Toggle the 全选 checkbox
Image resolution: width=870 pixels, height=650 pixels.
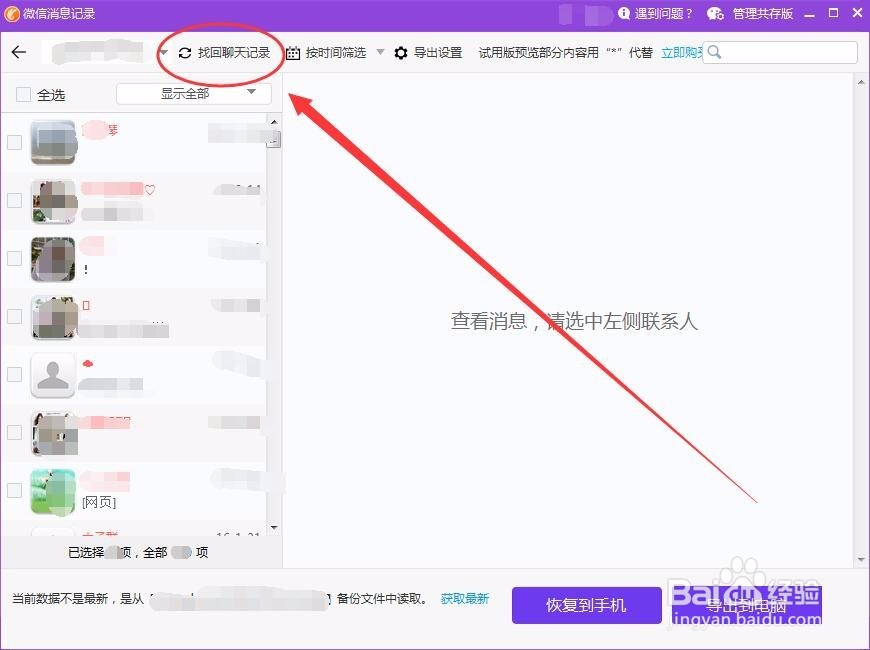tap(23, 94)
